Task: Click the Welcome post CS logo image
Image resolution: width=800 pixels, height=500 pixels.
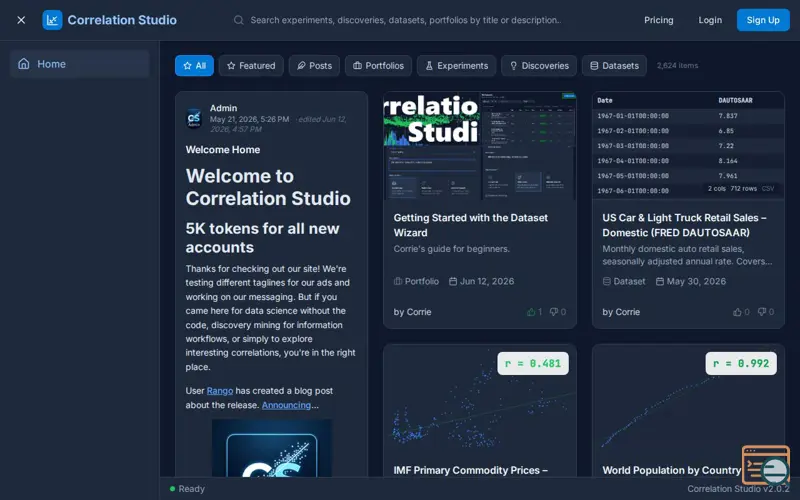Action: pyautogui.click(x=272, y=448)
